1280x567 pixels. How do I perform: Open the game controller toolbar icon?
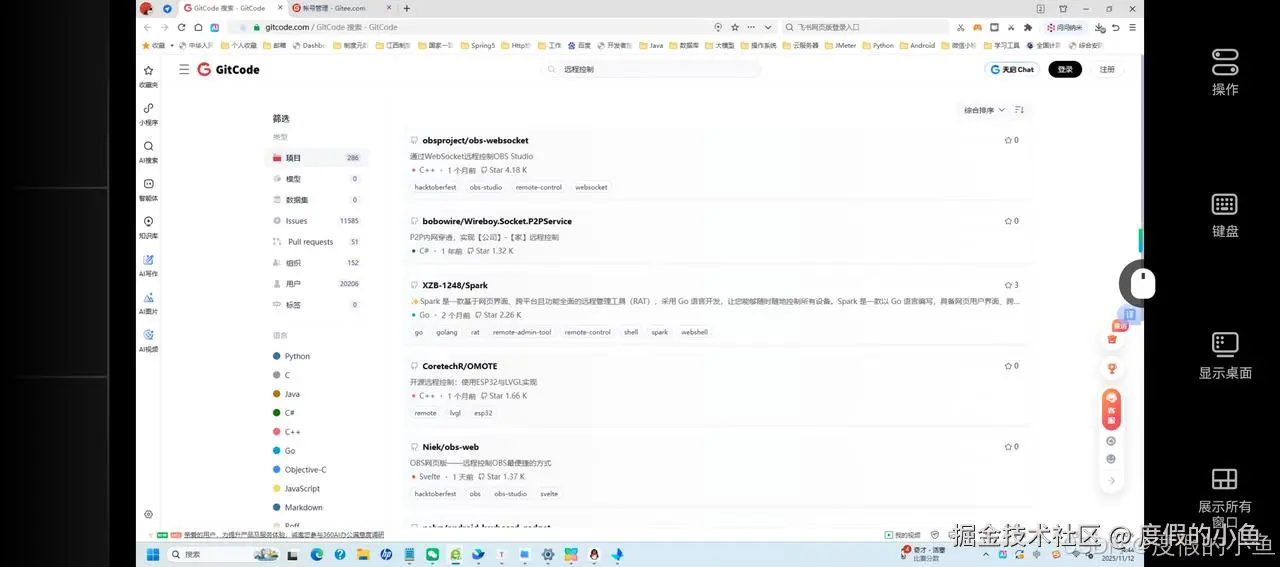978,27
